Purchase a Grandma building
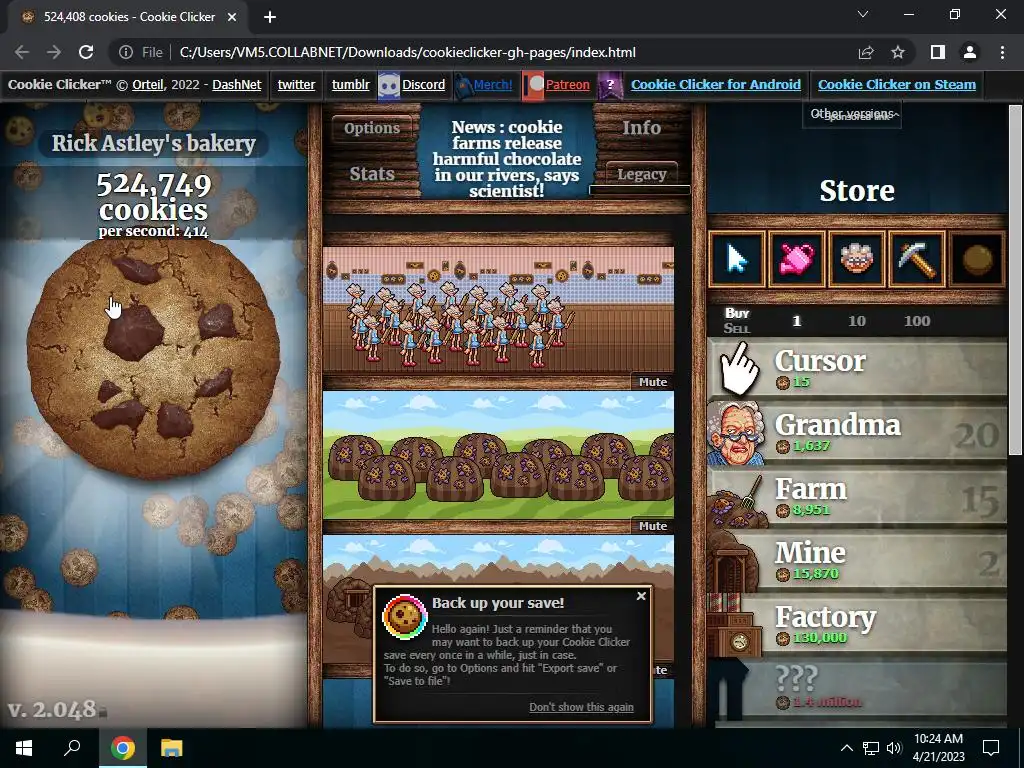Image resolution: width=1024 pixels, height=768 pixels. (857, 432)
